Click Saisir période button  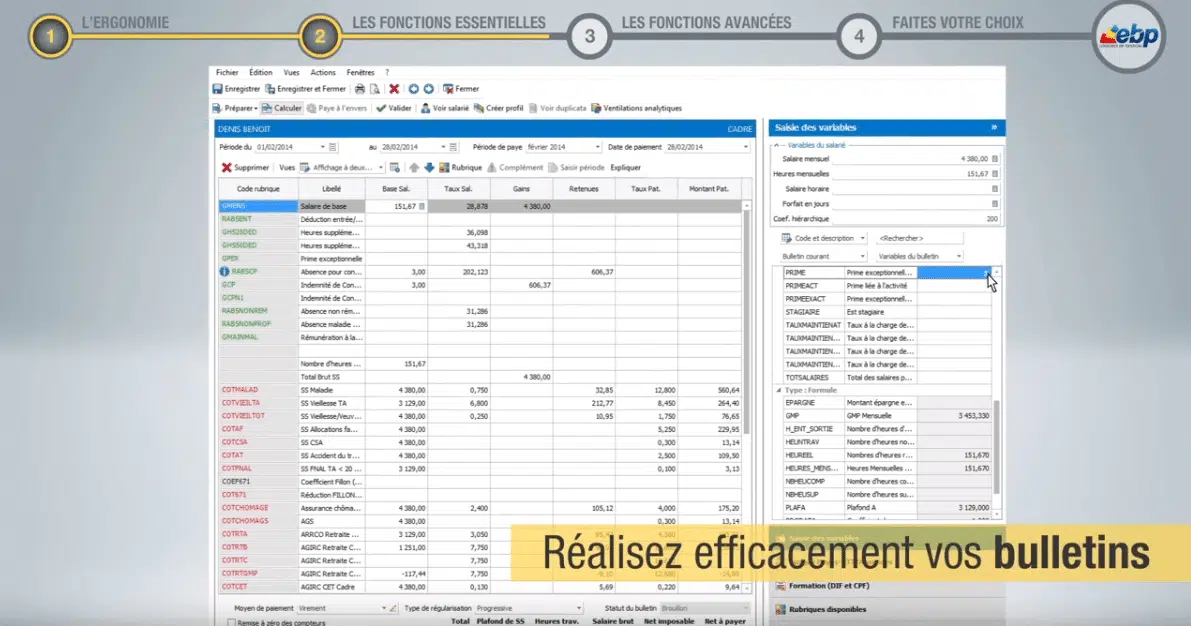tap(577, 167)
